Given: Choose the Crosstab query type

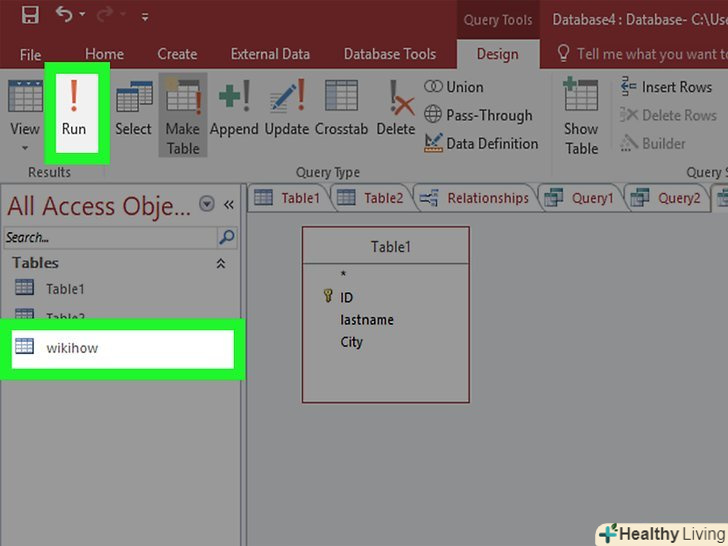Looking at the screenshot, I should [x=341, y=109].
